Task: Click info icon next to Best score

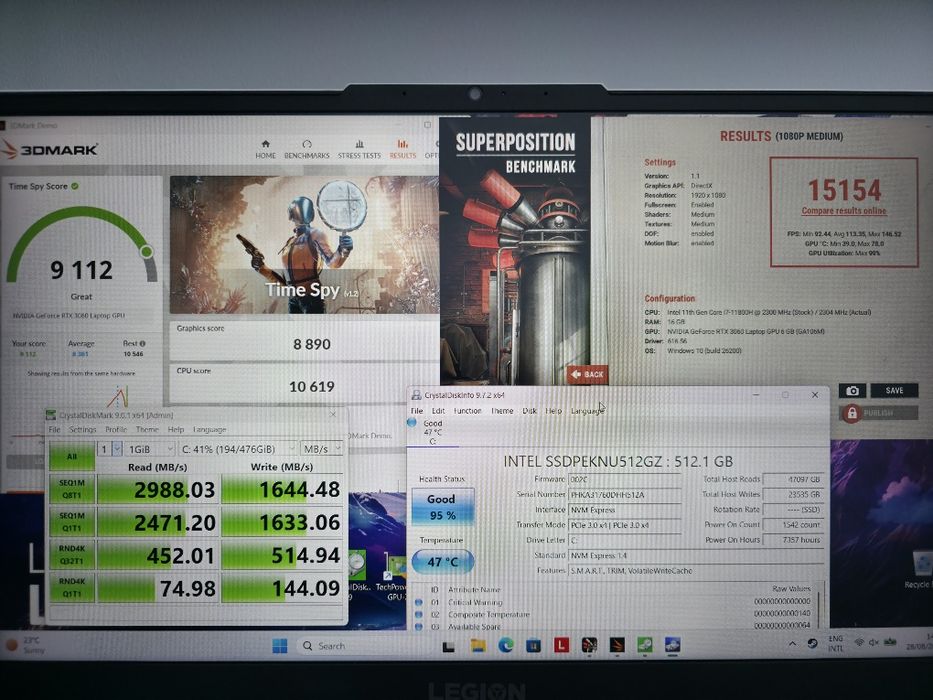Action: pyautogui.click(x=142, y=343)
